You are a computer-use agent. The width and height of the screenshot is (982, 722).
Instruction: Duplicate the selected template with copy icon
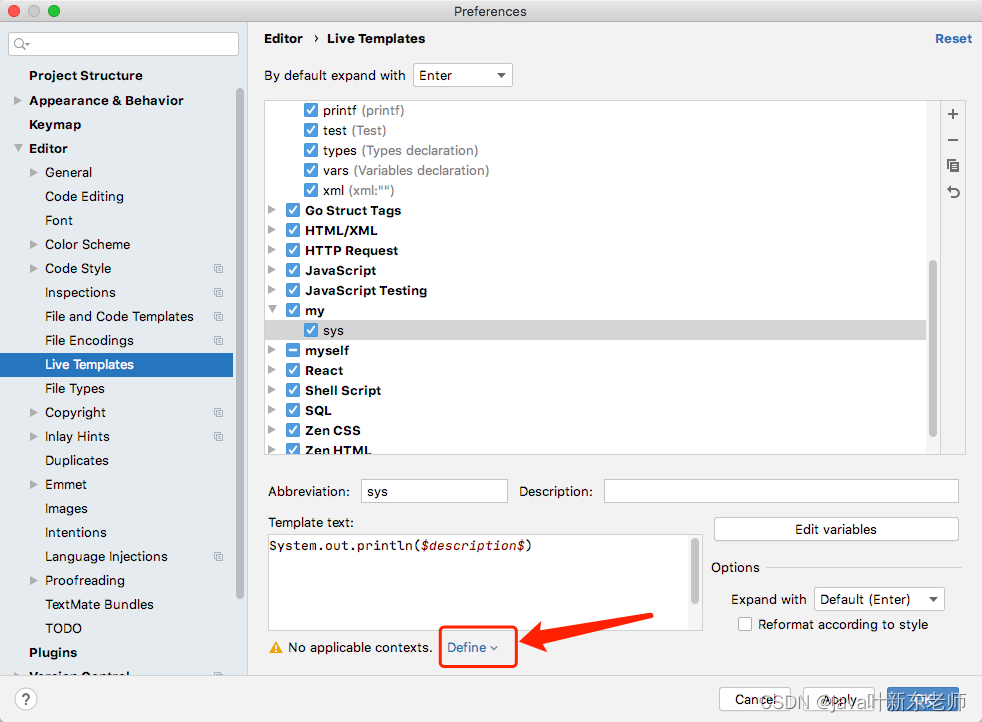tap(953, 166)
